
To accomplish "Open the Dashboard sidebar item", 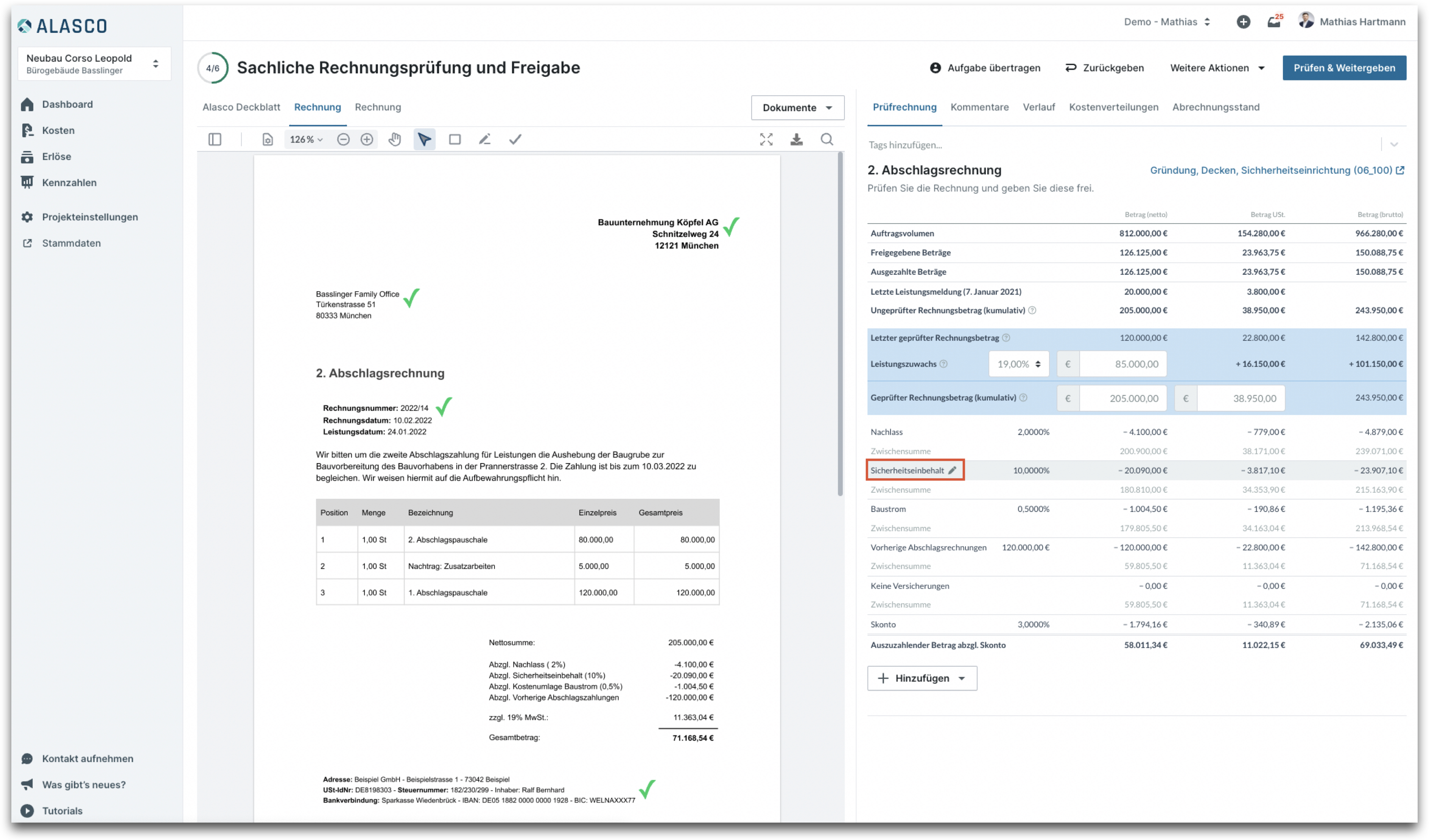I will click(x=57, y=104).
